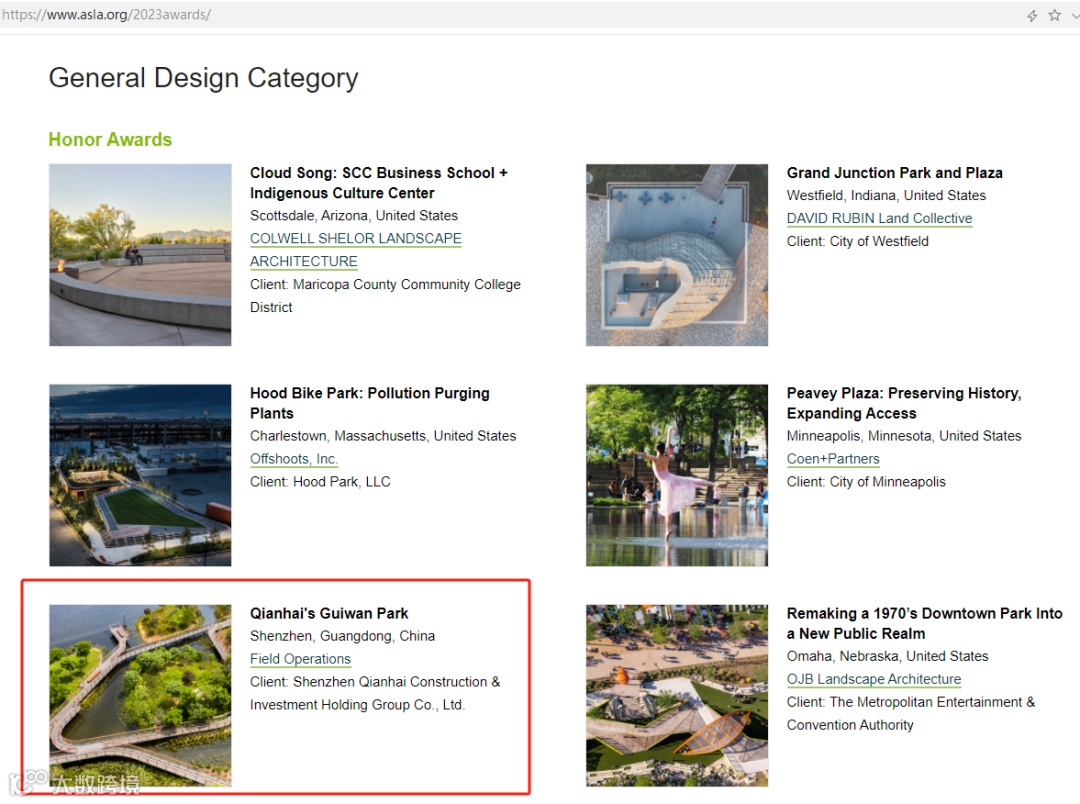Click Peavey Plaza: Preserving History title
The width and height of the screenshot is (1080, 804).
point(904,403)
